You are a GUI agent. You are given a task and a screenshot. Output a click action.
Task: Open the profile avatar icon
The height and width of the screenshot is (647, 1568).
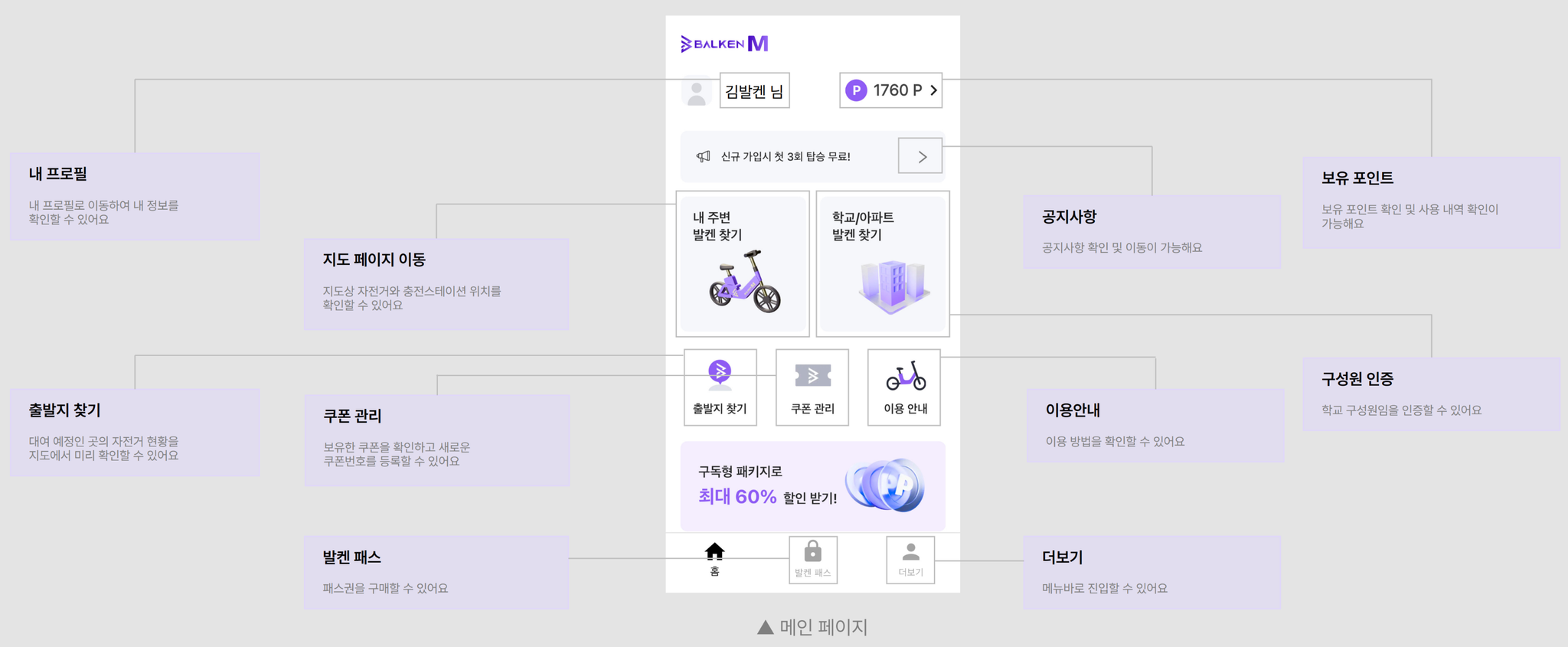coord(696,92)
